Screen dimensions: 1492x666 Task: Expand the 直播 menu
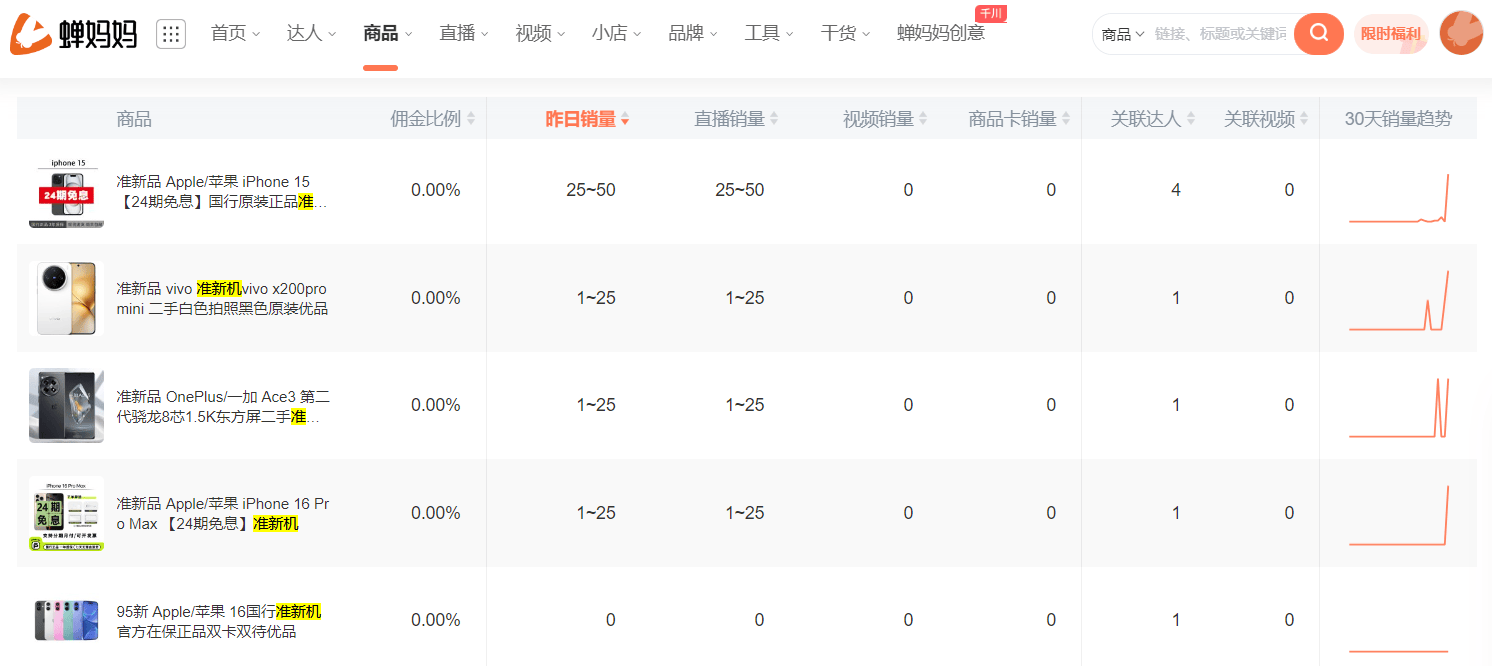pyautogui.click(x=464, y=33)
